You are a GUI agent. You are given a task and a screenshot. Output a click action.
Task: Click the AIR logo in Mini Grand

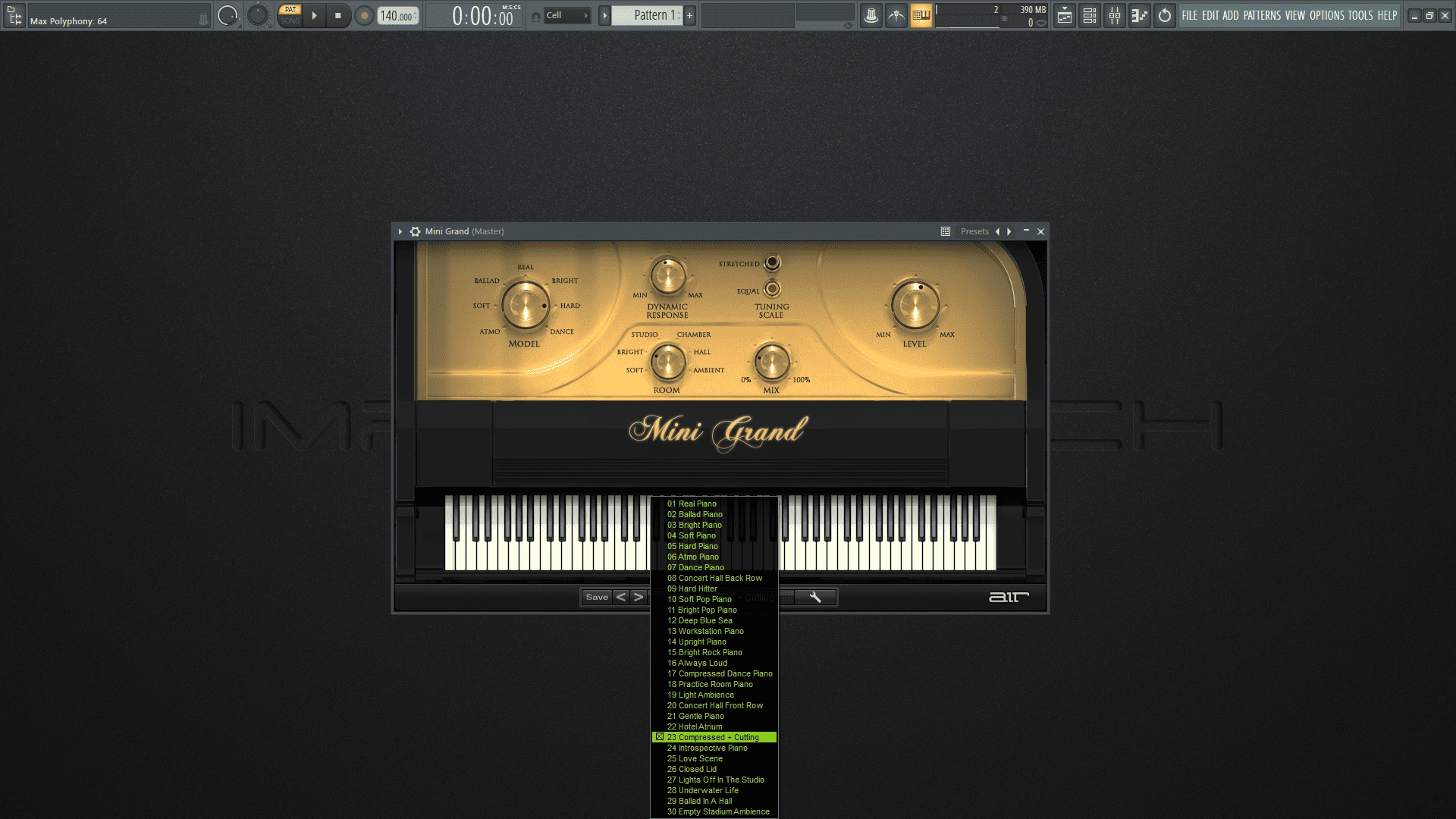pos(1009,598)
